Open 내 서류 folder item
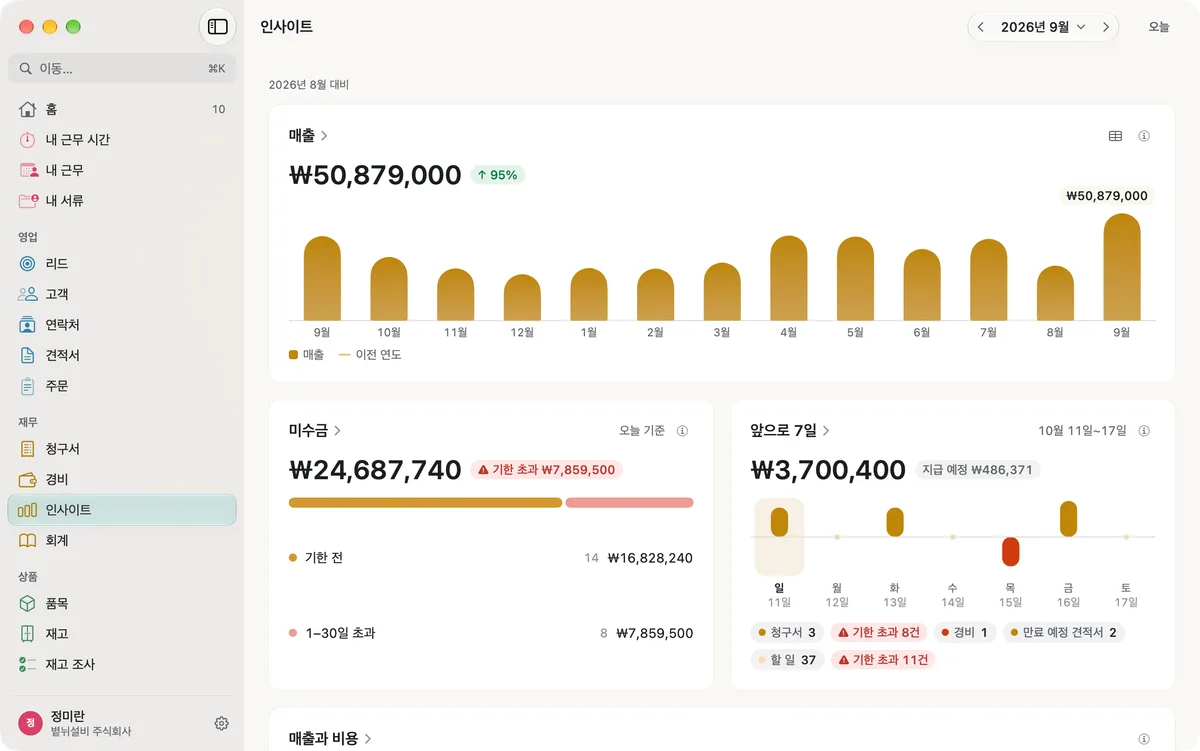This screenshot has height=751, width=1200. pyautogui.click(x=122, y=201)
